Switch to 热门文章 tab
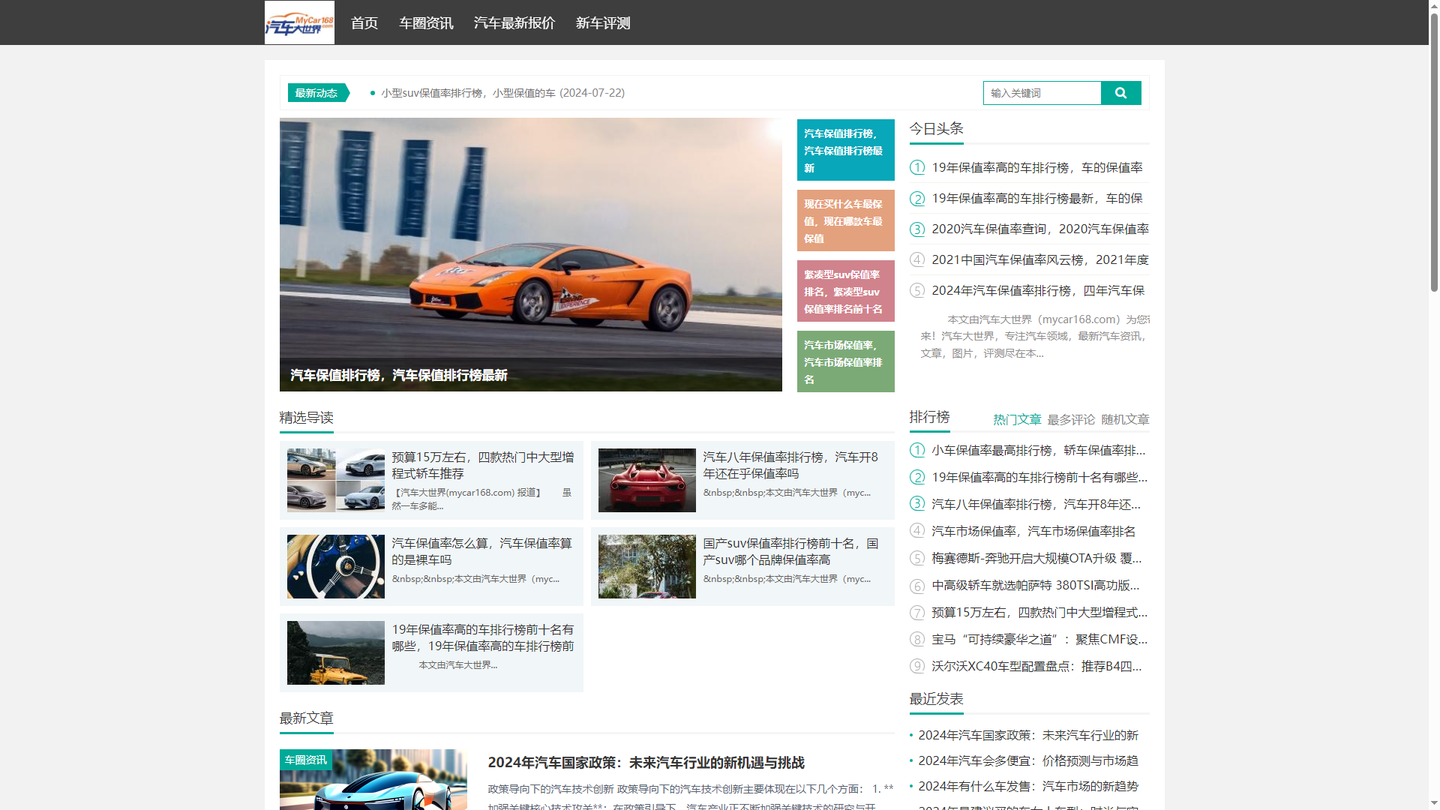 click(x=1017, y=419)
